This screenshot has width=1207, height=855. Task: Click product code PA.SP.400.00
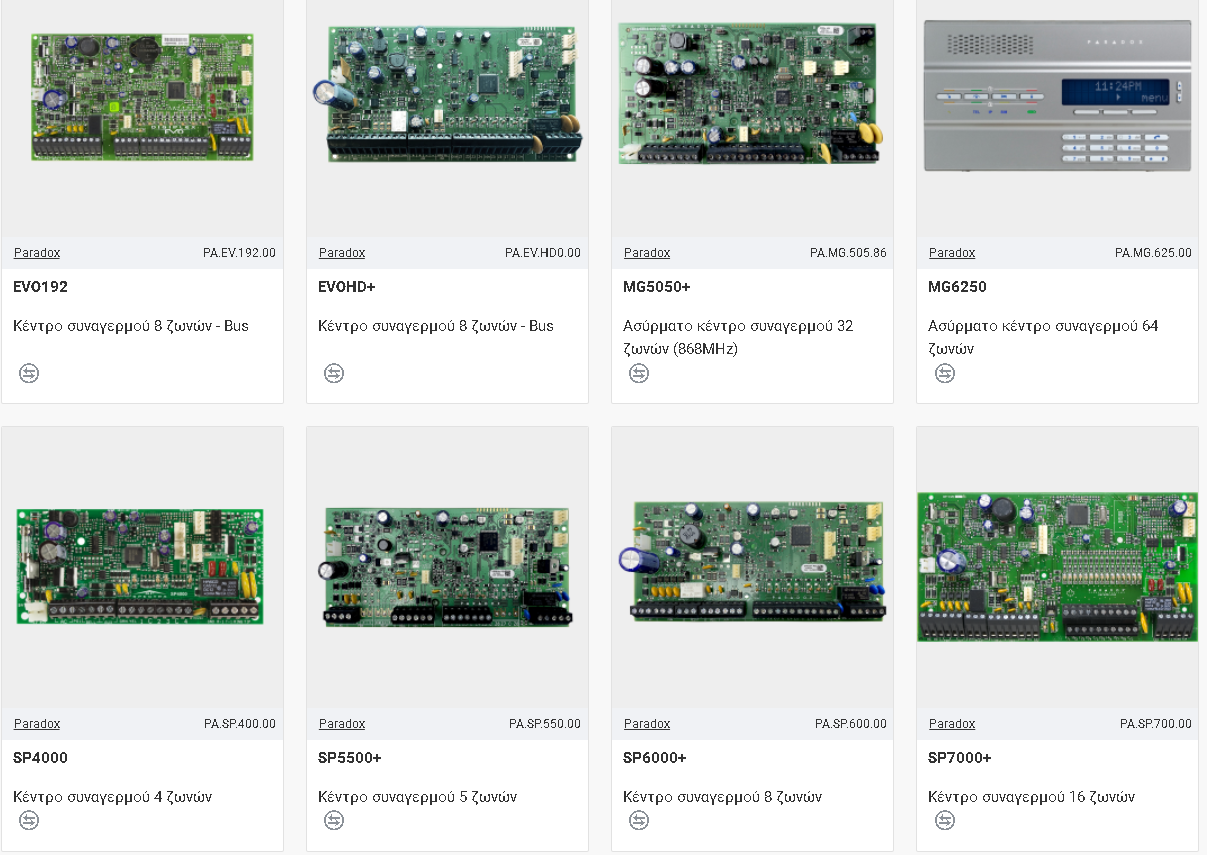pos(240,724)
